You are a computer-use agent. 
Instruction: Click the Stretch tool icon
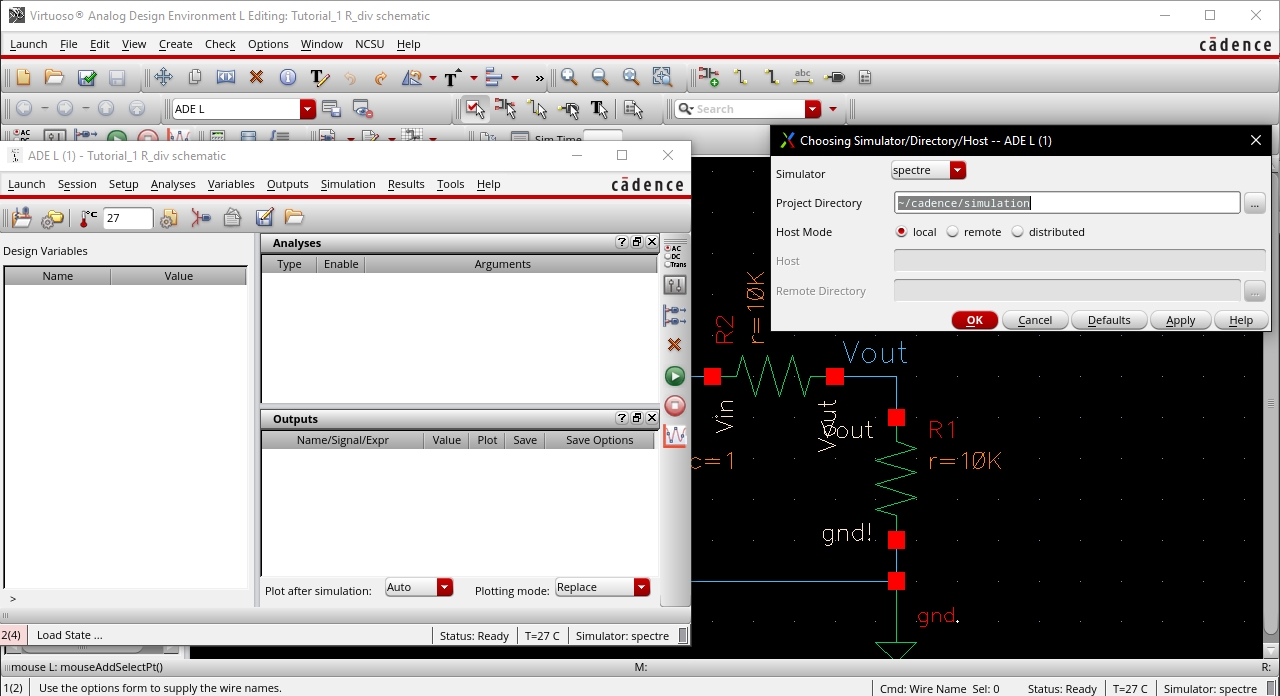click(226, 77)
